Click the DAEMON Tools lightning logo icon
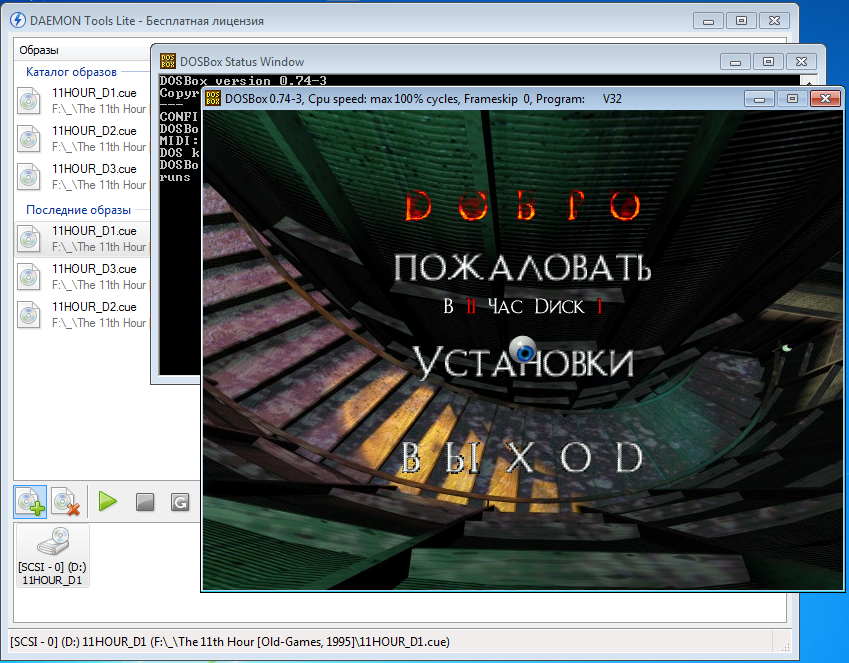 [18, 21]
